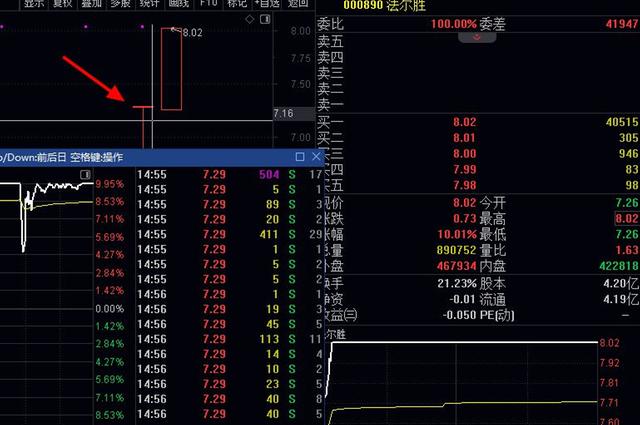Viewport: 640px width, 425px height.
Task: Open the 多股 multi-stock view
Action: (x=120, y=3)
